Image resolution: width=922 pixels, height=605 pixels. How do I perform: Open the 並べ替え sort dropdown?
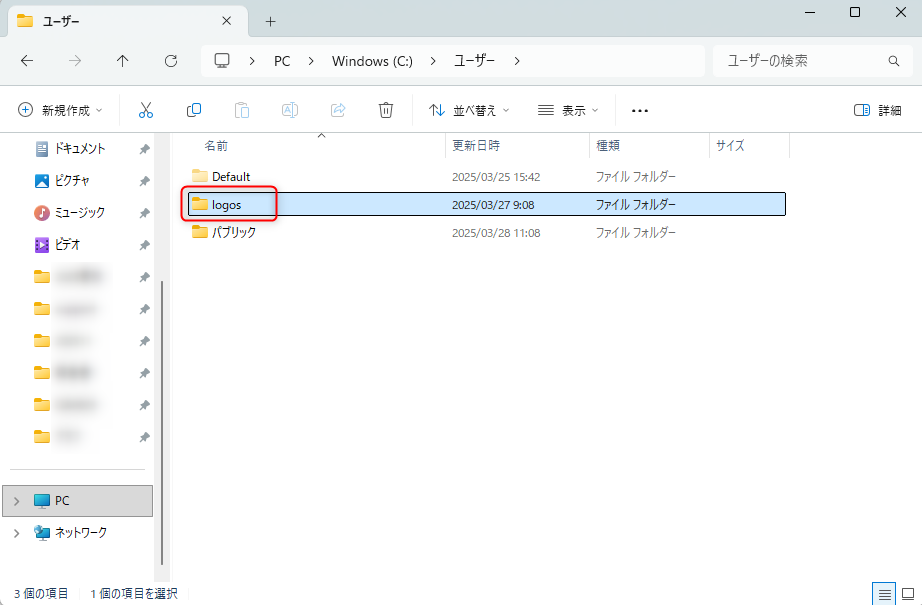click(469, 110)
